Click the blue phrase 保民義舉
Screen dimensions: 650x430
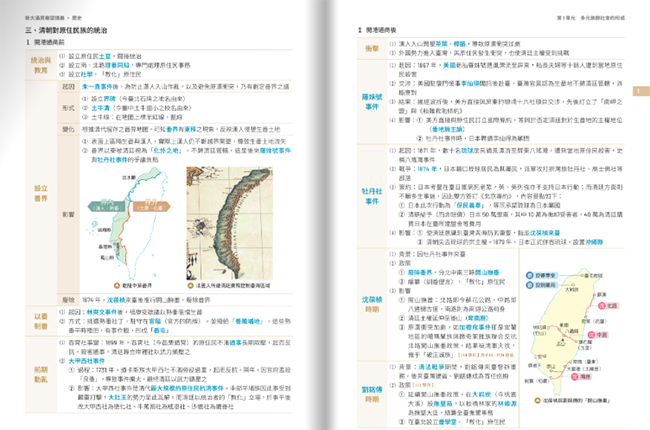[469, 205]
